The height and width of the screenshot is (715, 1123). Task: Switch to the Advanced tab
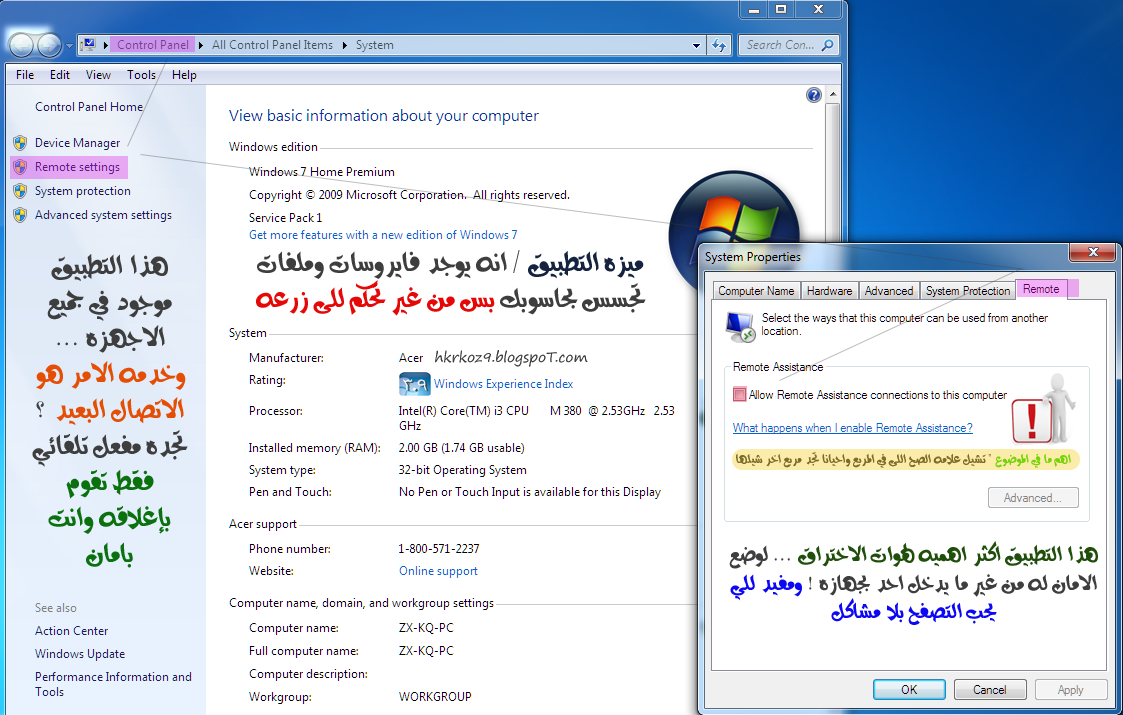[x=889, y=291]
